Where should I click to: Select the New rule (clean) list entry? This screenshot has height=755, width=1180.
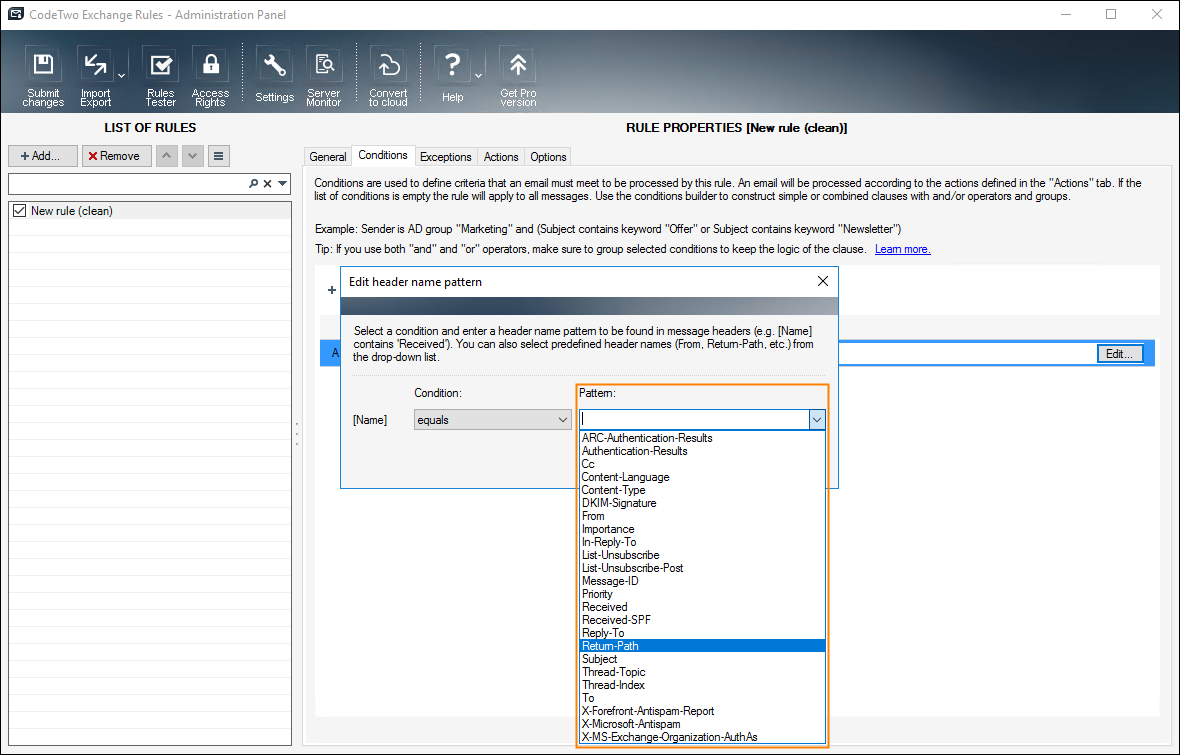[150, 211]
